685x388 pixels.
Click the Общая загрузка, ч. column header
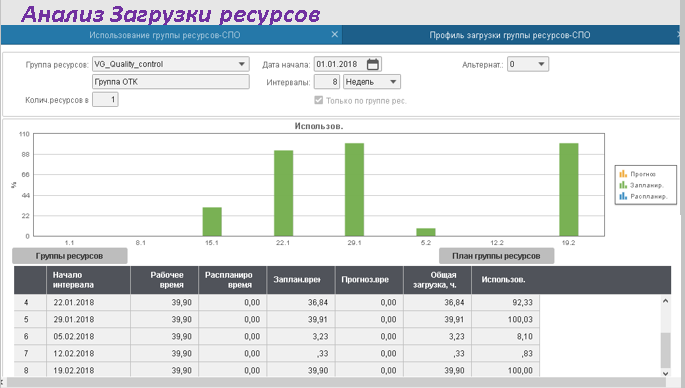[x=437, y=280]
